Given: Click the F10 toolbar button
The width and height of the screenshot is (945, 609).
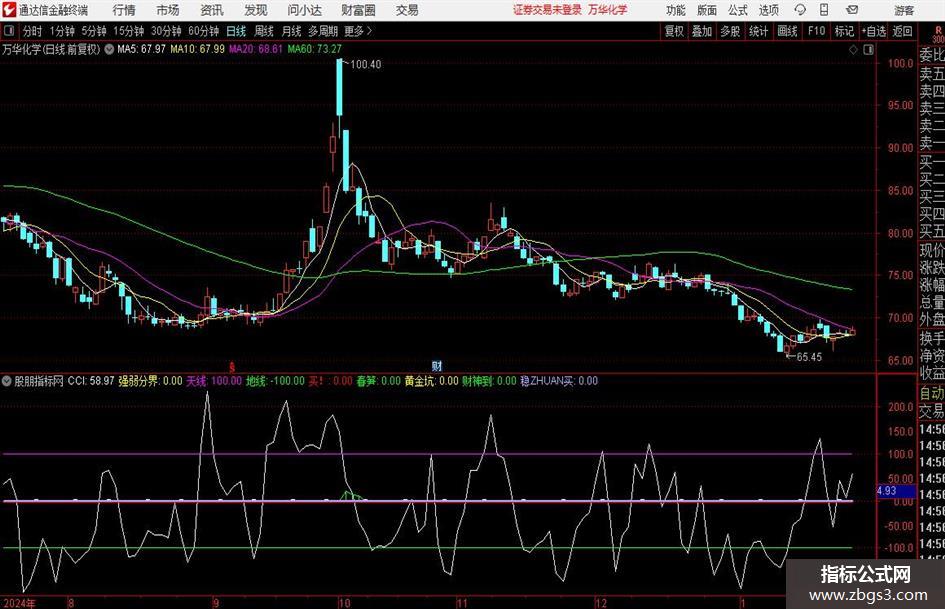Looking at the screenshot, I should point(816,31).
